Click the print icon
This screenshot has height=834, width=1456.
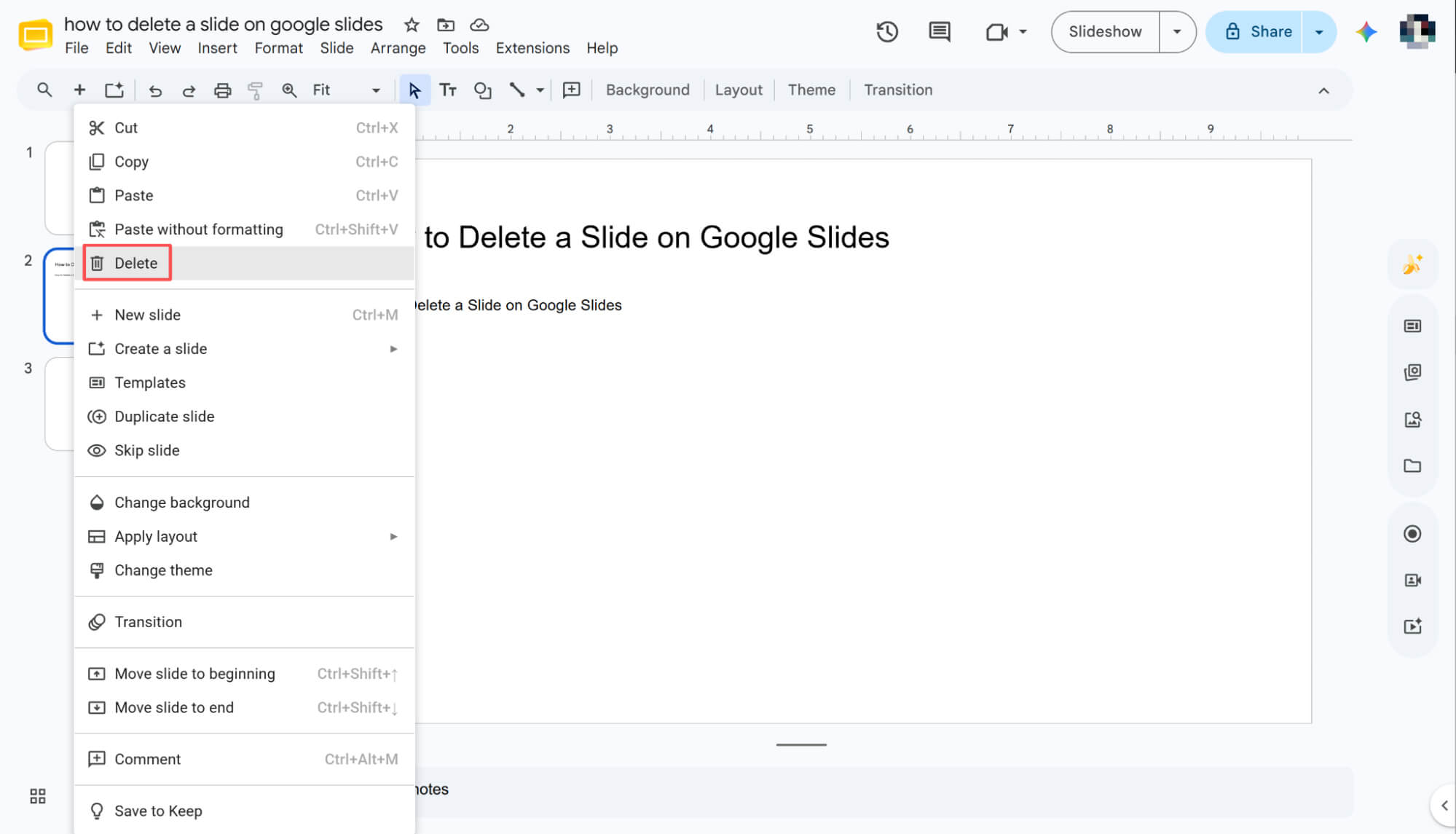point(222,90)
